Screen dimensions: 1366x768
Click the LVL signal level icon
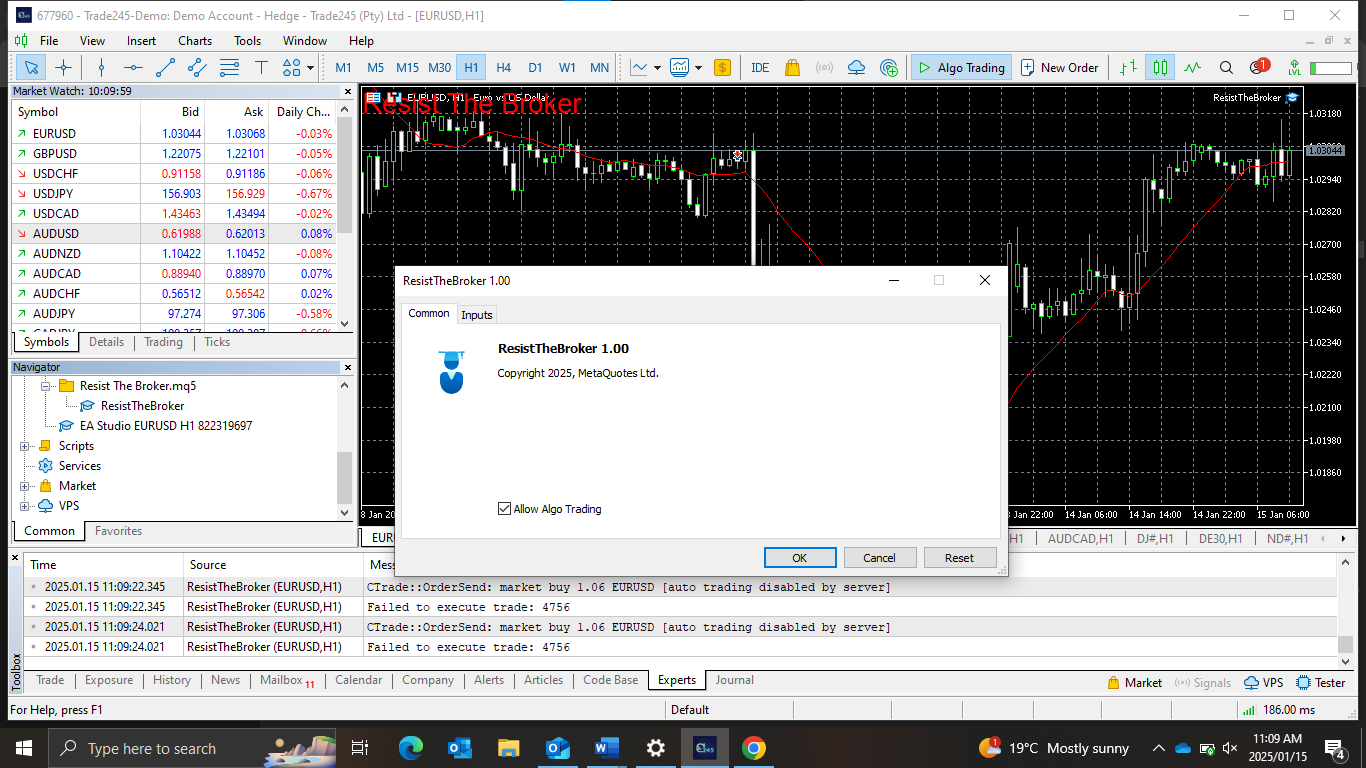1294,68
